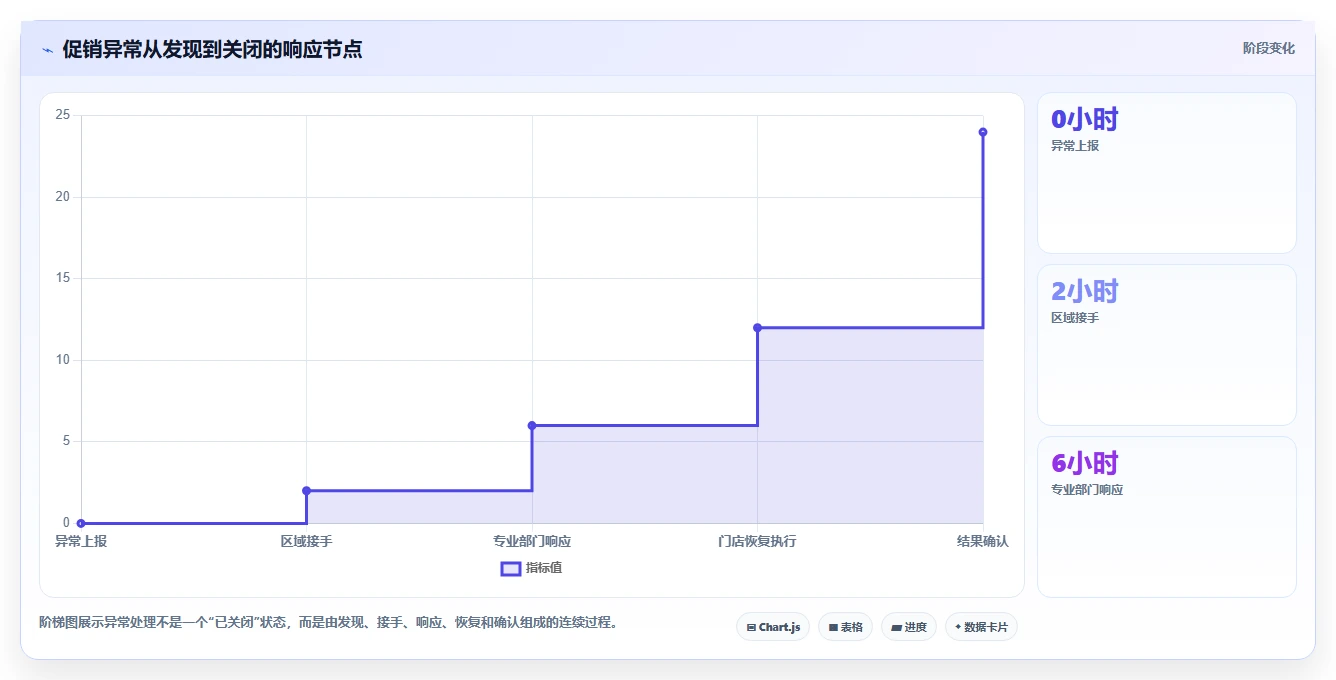Select the Chart.js tag
The width and height of the screenshot is (1336, 680).
pyautogui.click(x=773, y=627)
